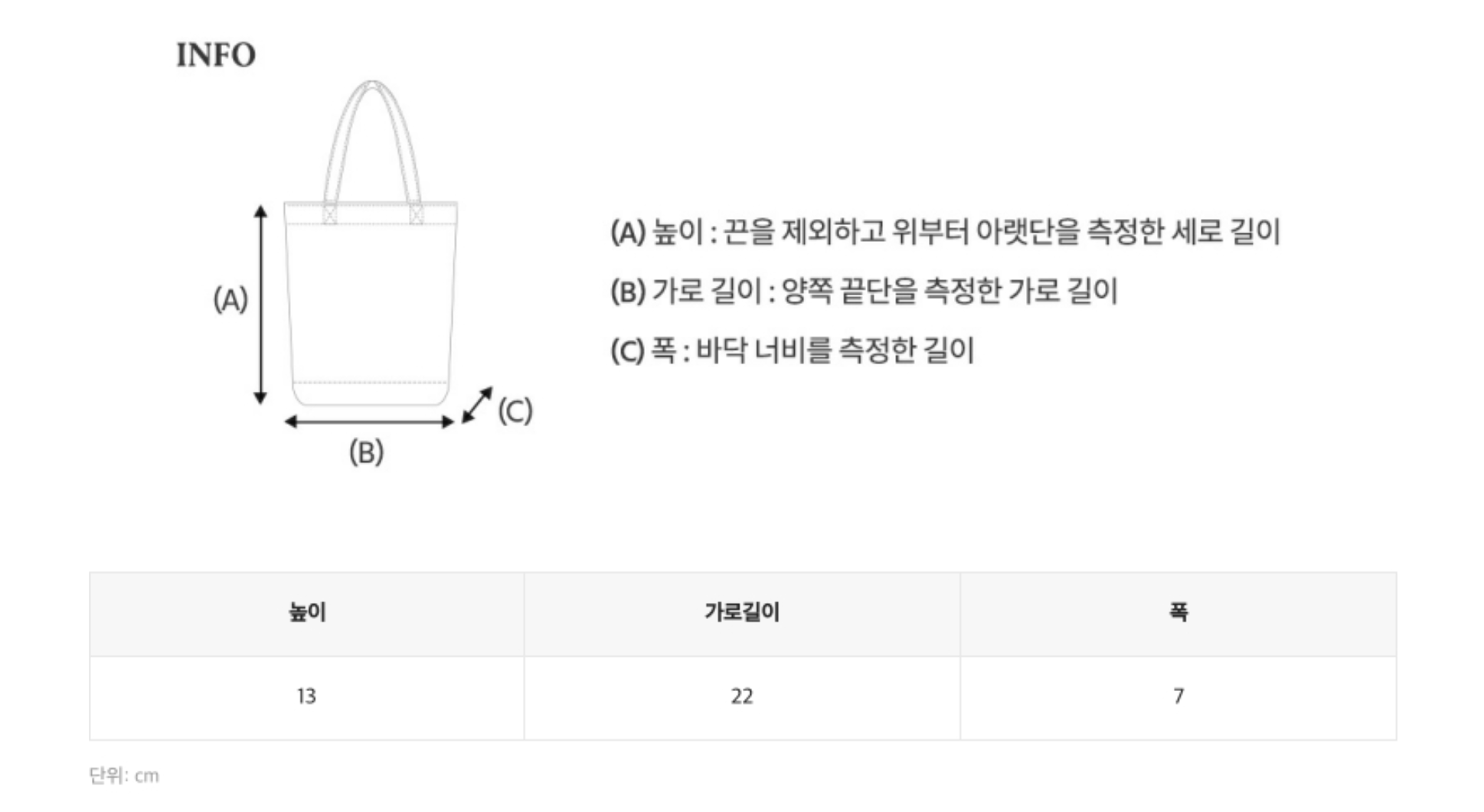Click the 폭 table header
The image size is (1484, 812).
pos(1178,612)
